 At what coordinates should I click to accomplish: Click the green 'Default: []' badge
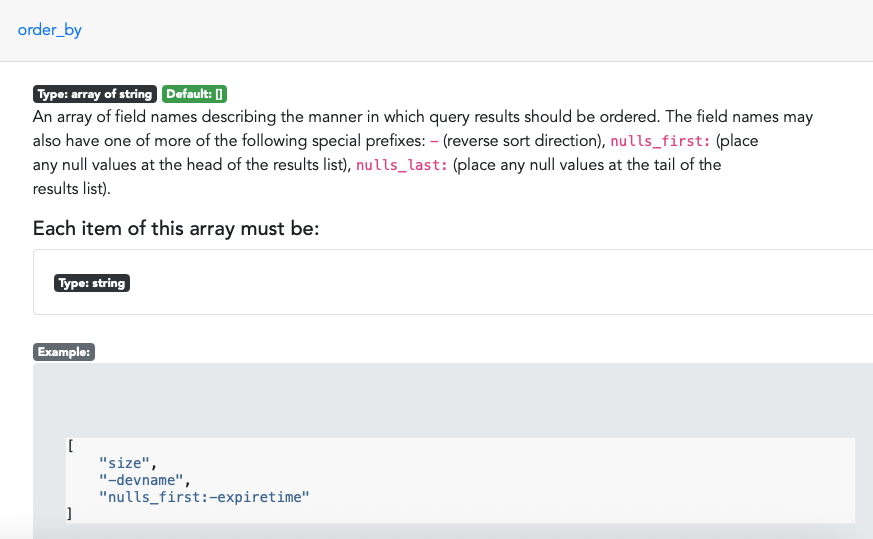[194, 94]
